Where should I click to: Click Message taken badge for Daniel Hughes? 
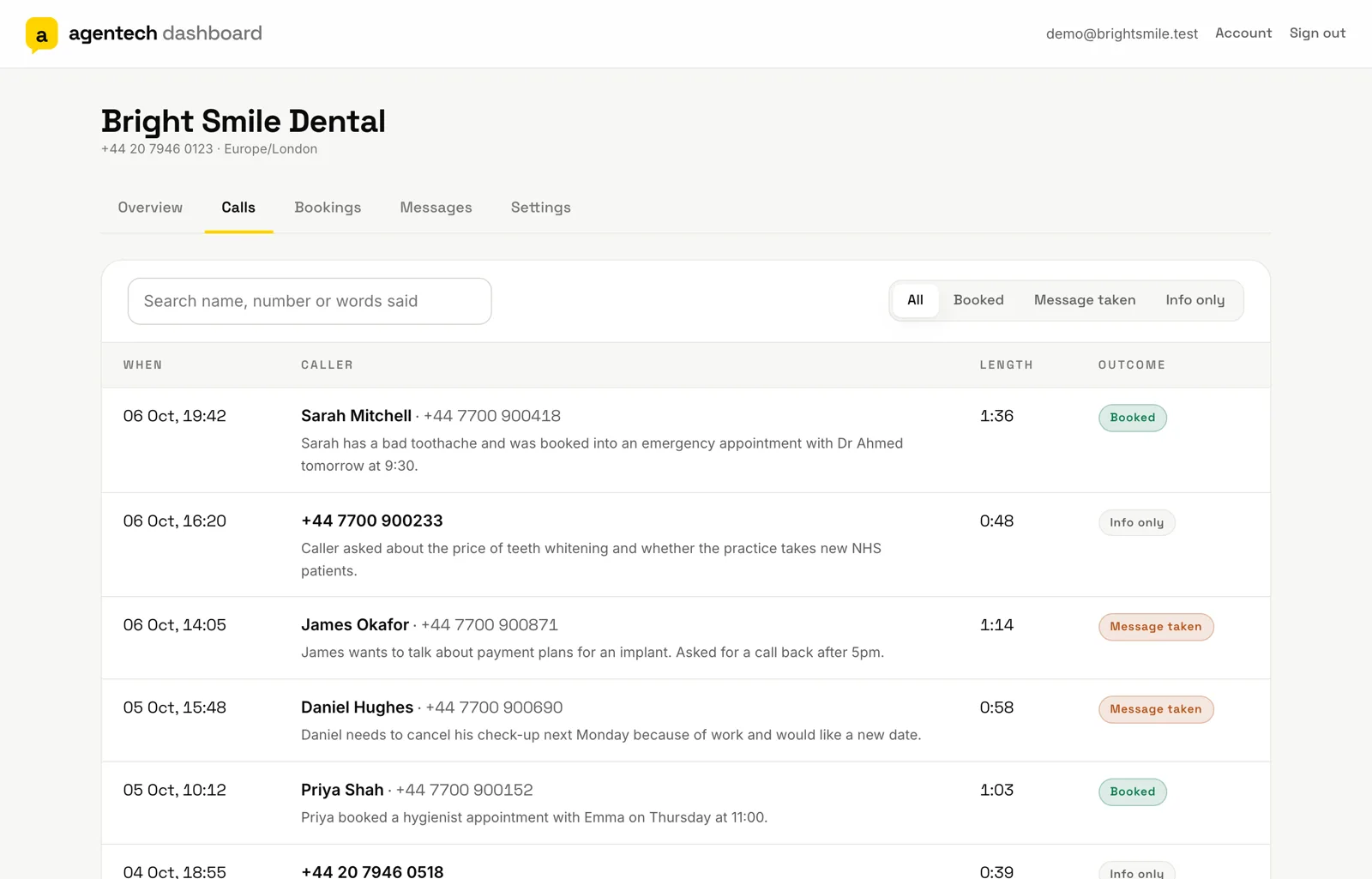click(x=1156, y=709)
